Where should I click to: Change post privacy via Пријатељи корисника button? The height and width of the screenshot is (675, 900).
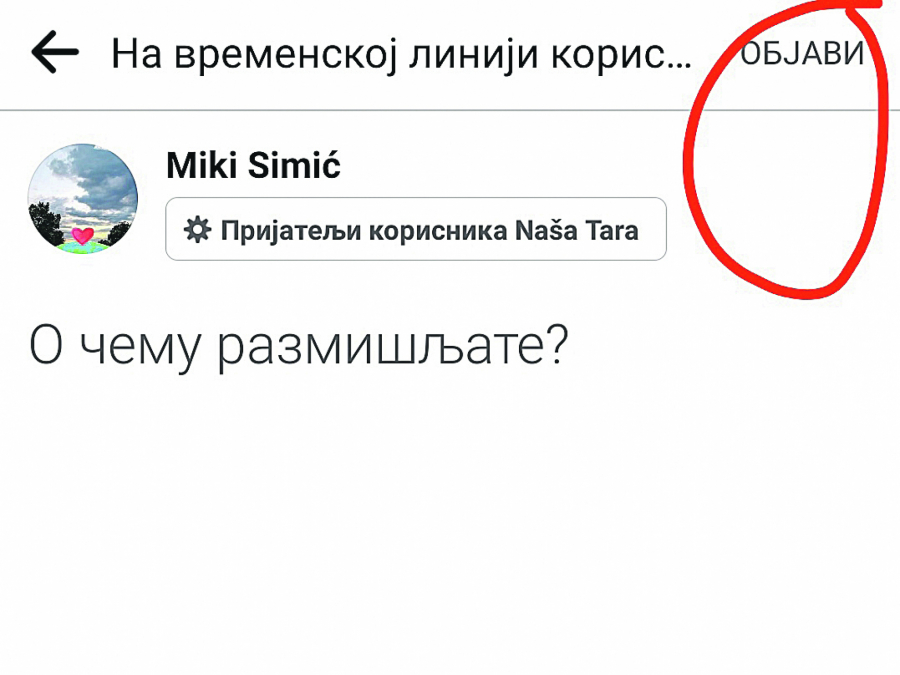(x=415, y=230)
